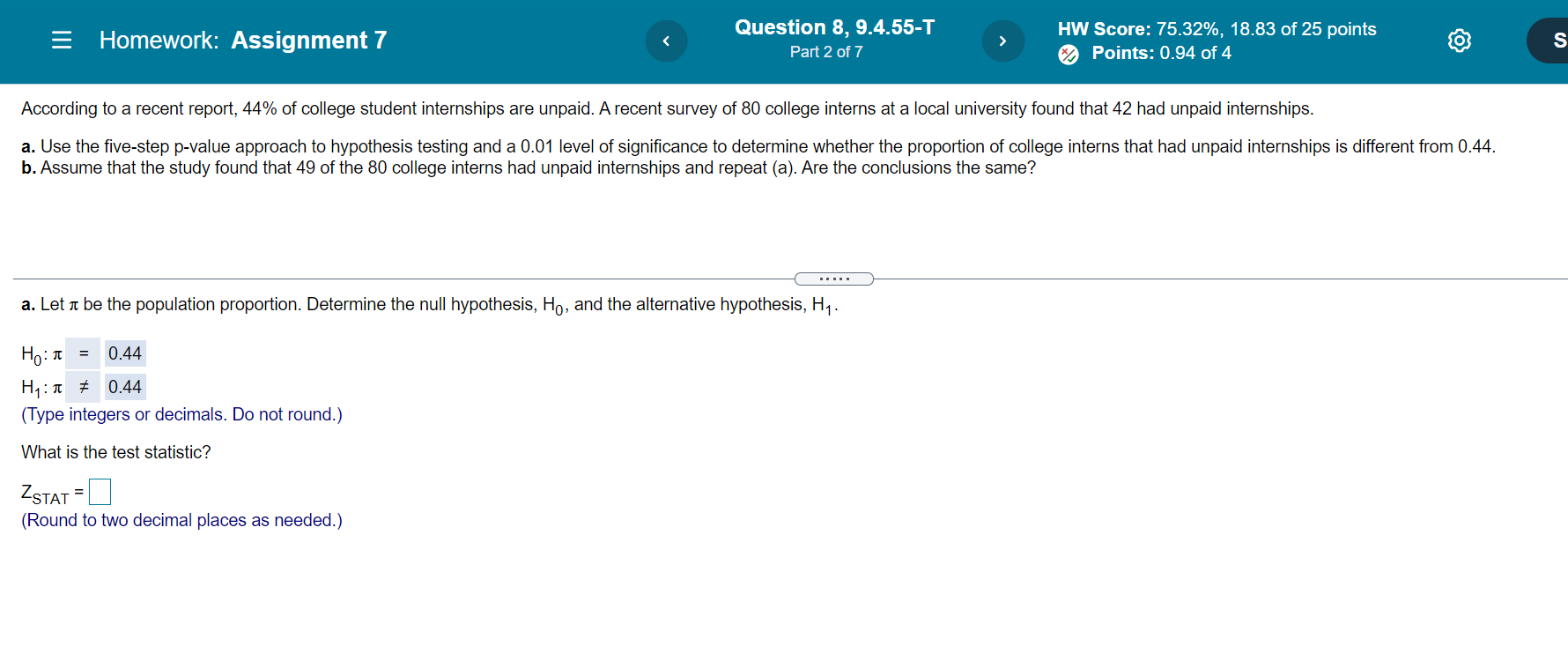Collapse the question panel via dotted divider handle
This screenshot has width=1568, height=654.
(833, 279)
